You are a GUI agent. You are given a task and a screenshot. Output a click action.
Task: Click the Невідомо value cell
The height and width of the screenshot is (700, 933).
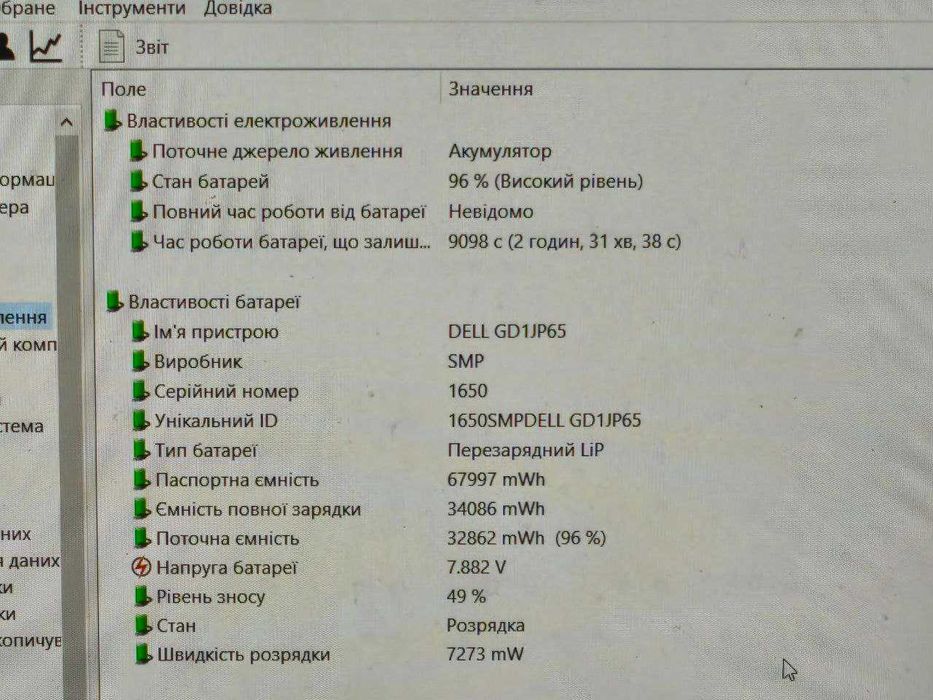pyautogui.click(x=491, y=211)
